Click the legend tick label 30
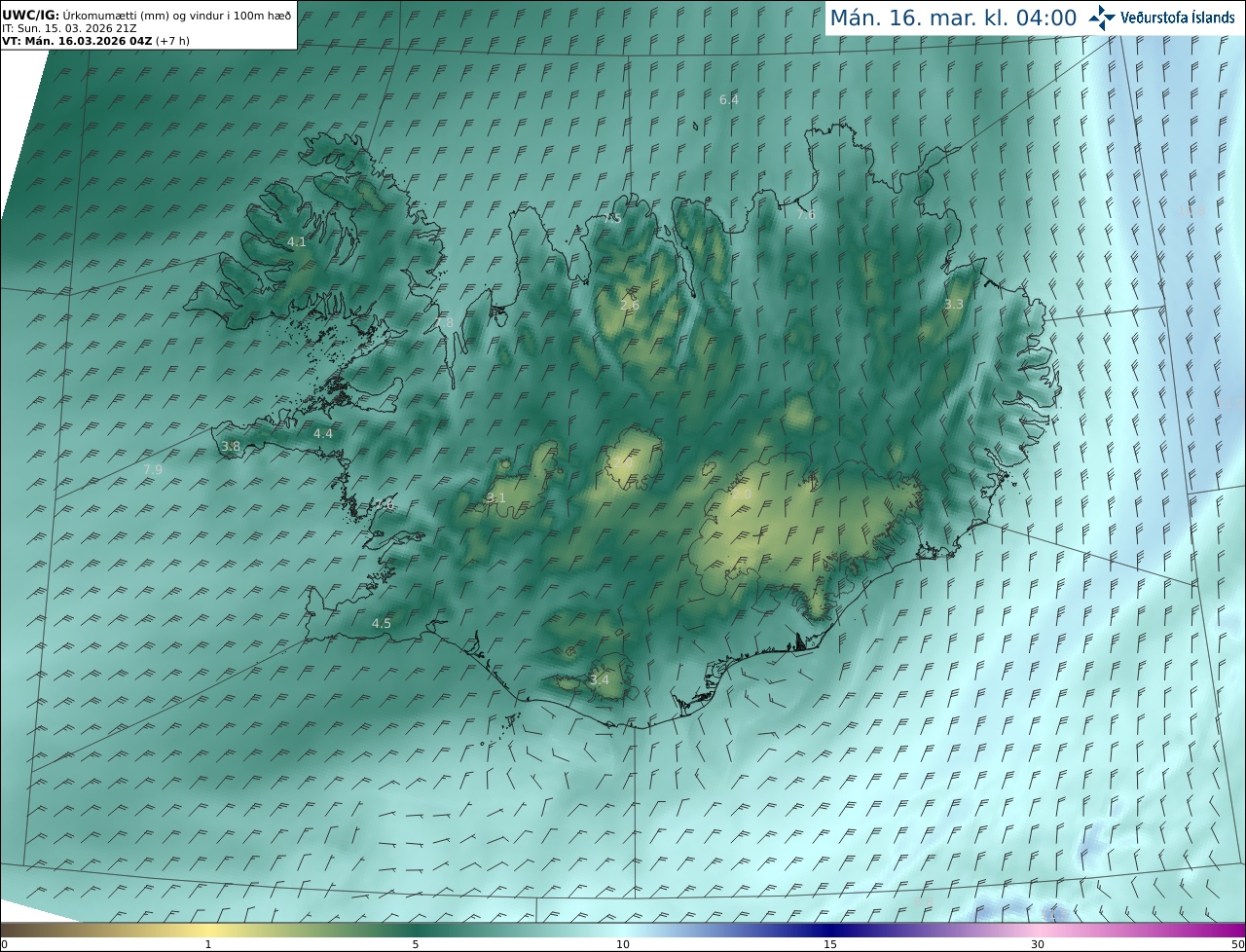The width and height of the screenshot is (1246, 952). 1038,945
